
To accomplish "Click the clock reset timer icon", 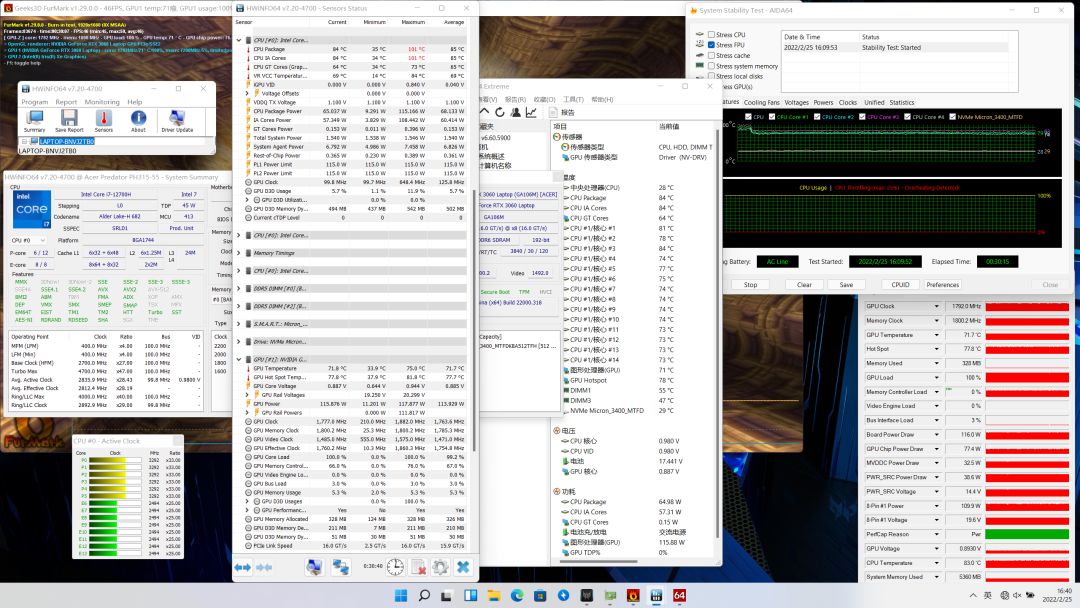I will pos(395,567).
